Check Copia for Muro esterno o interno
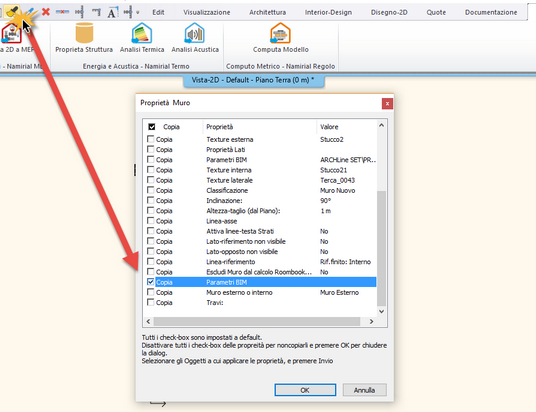Viewport: 536px width, 412px height. point(150,292)
